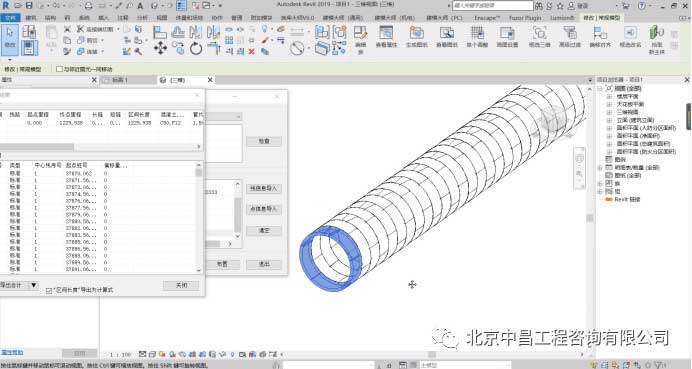Click the red X Delete tool
This screenshot has height=369, width=692.
click(252, 52)
